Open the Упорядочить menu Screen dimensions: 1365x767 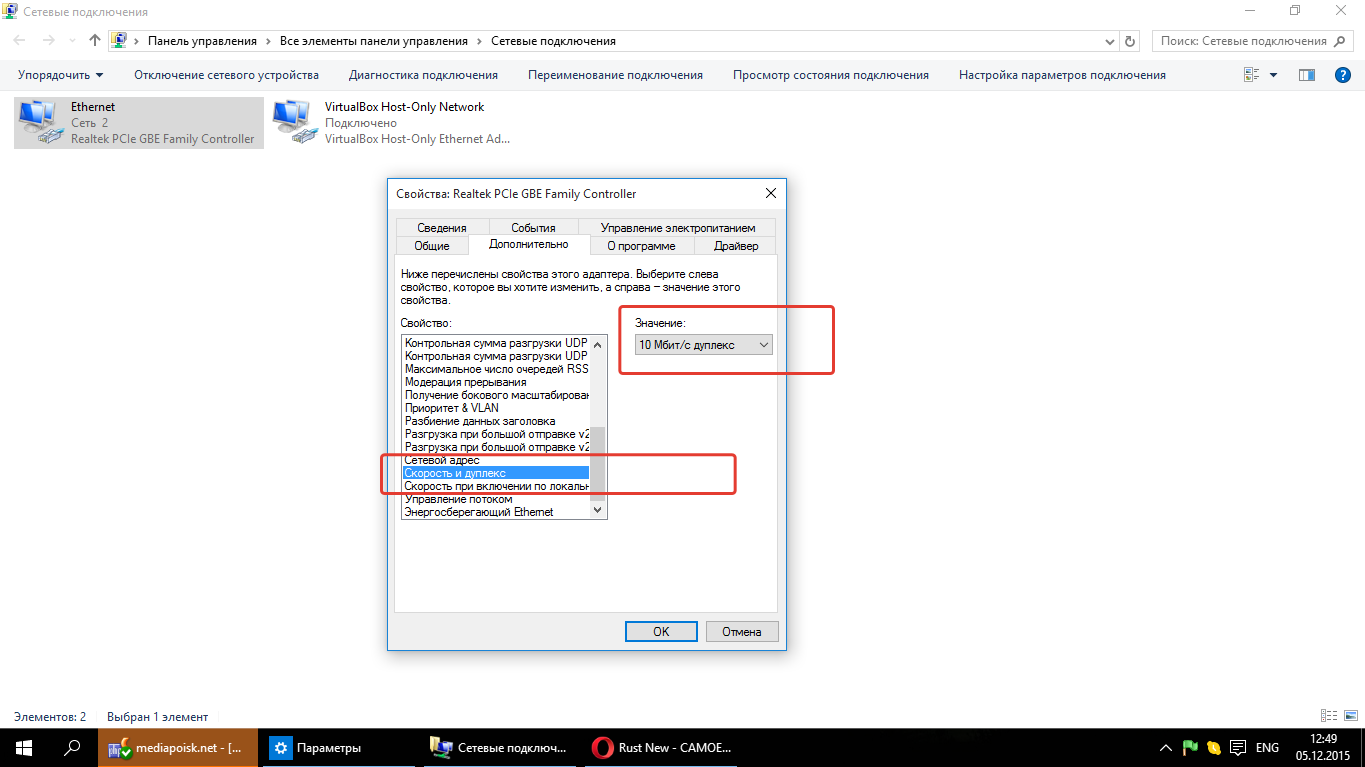click(60, 75)
